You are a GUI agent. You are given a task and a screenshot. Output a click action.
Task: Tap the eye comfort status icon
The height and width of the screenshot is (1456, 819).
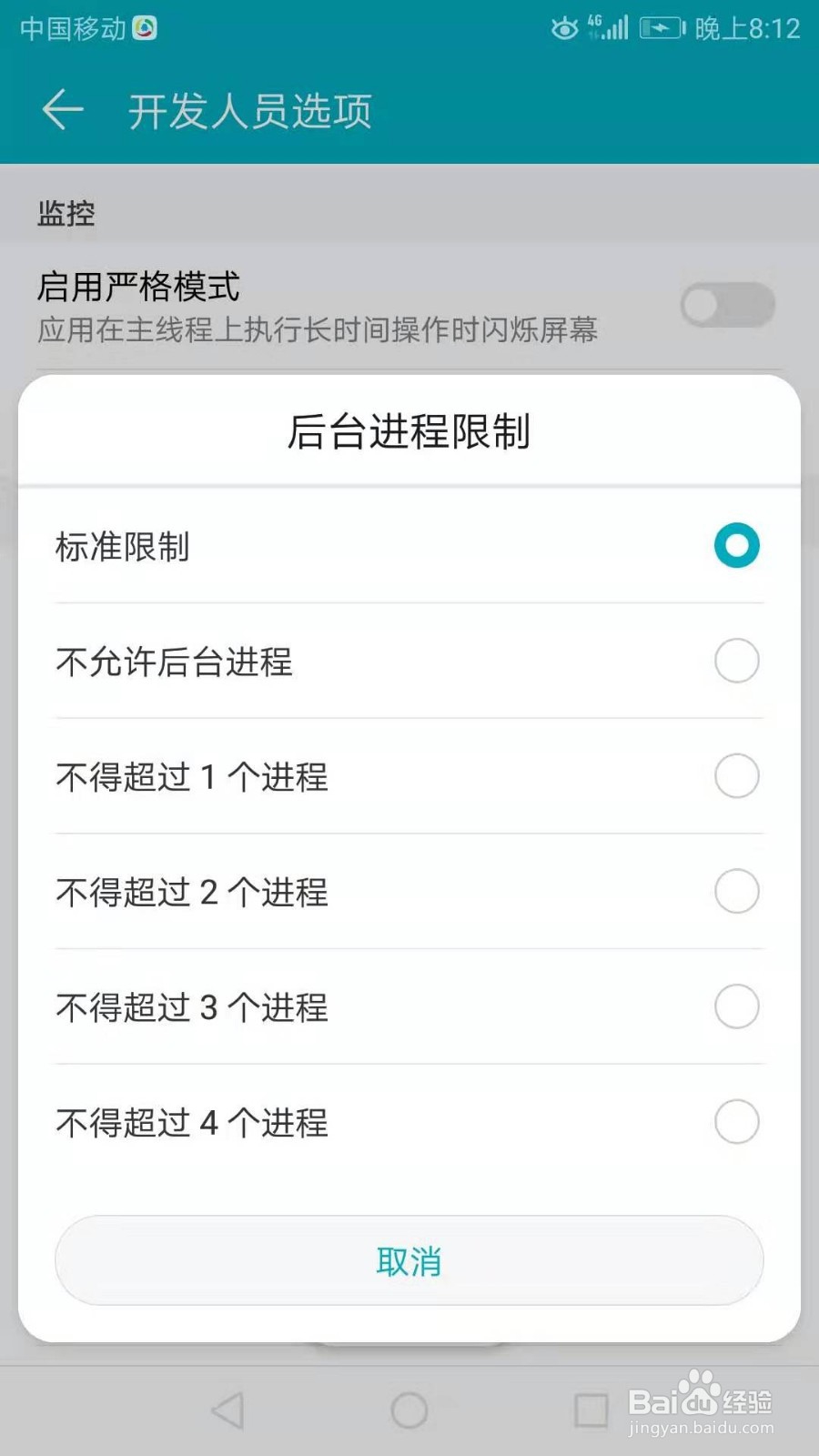(x=564, y=28)
